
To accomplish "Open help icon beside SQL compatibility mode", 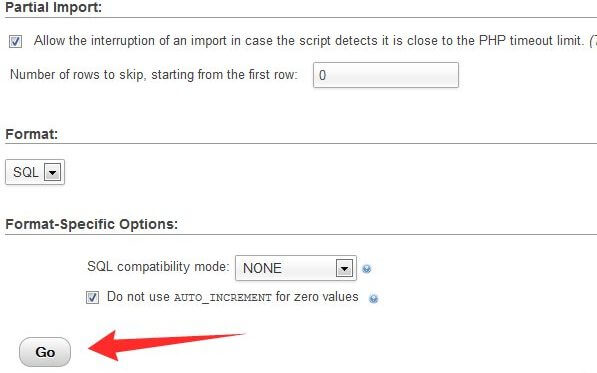I will click(x=366, y=269).
